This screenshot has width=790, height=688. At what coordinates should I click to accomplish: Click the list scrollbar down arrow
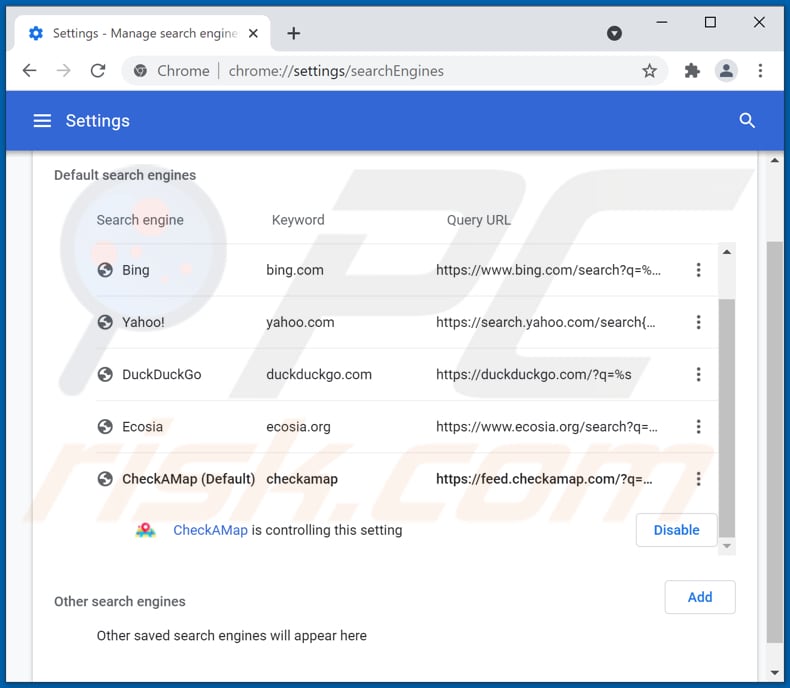pos(727,546)
